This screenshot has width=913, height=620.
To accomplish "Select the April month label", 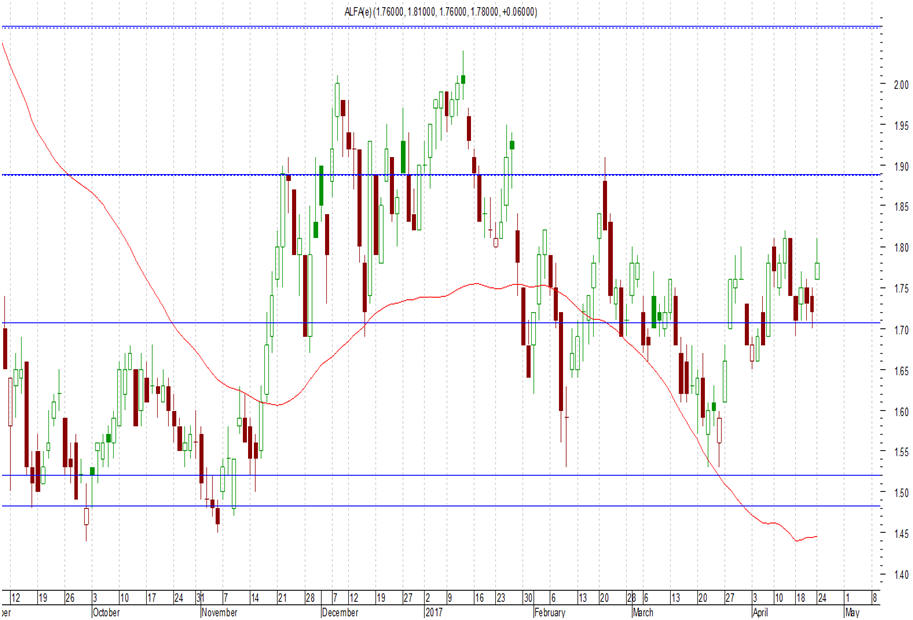I will click(x=760, y=612).
